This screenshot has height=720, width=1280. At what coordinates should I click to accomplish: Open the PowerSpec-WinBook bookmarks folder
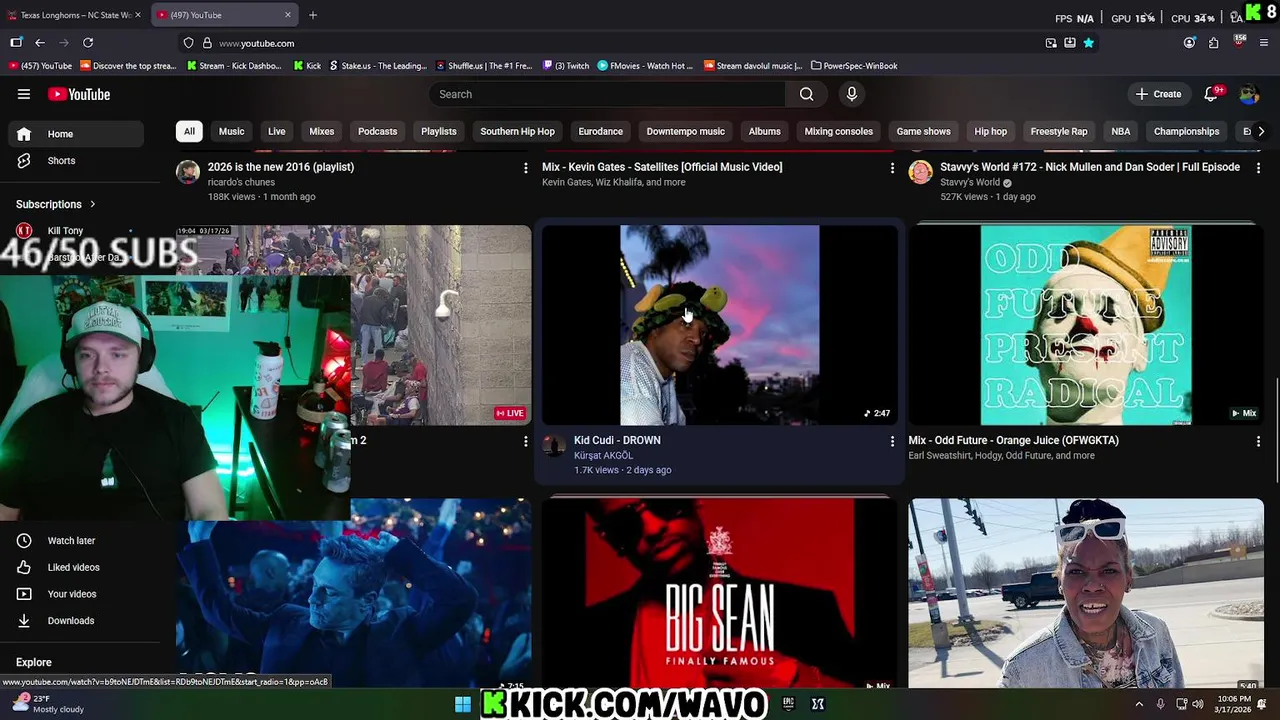pos(854,66)
